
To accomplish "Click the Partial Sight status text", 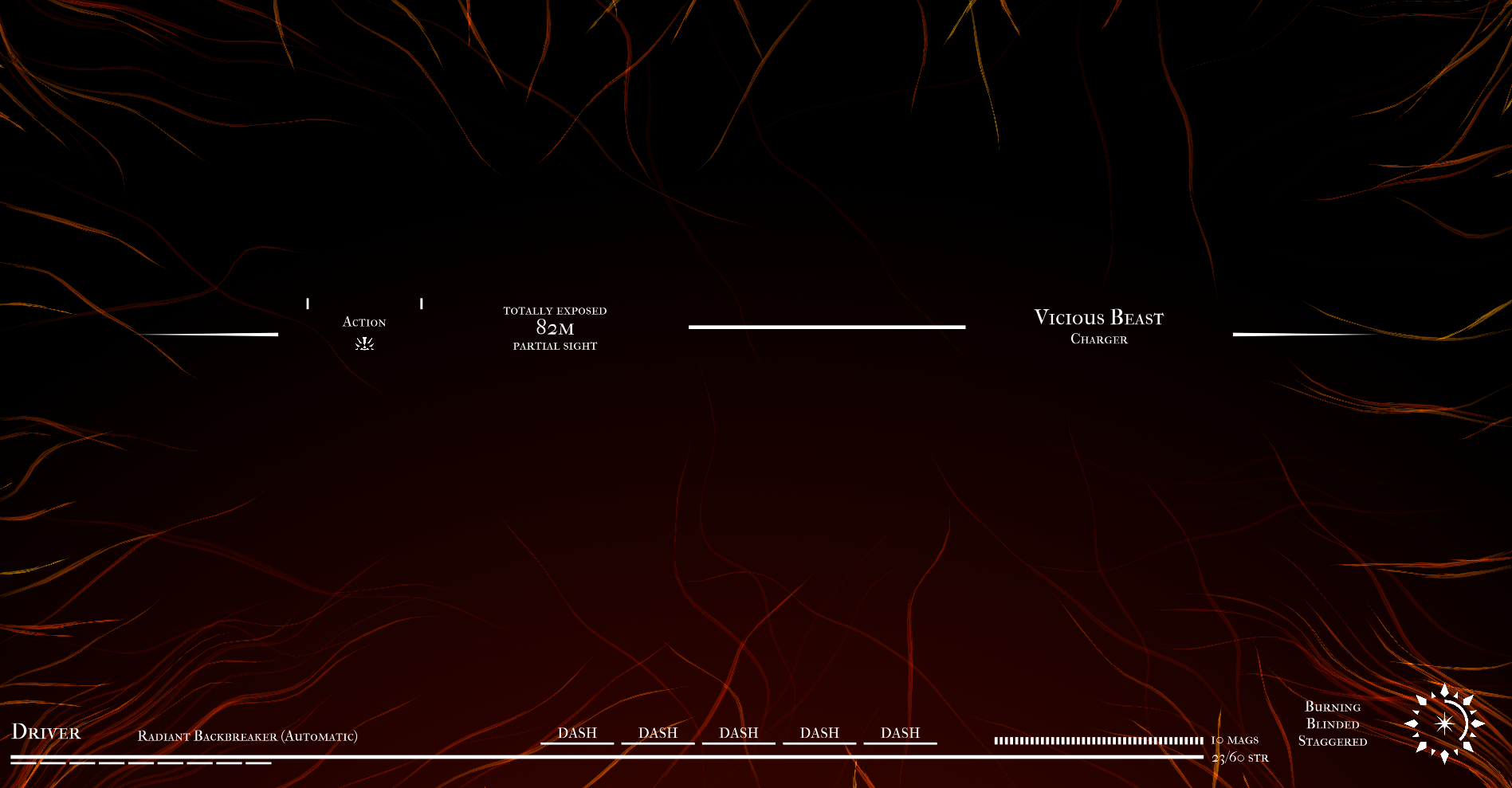I will point(555,346).
